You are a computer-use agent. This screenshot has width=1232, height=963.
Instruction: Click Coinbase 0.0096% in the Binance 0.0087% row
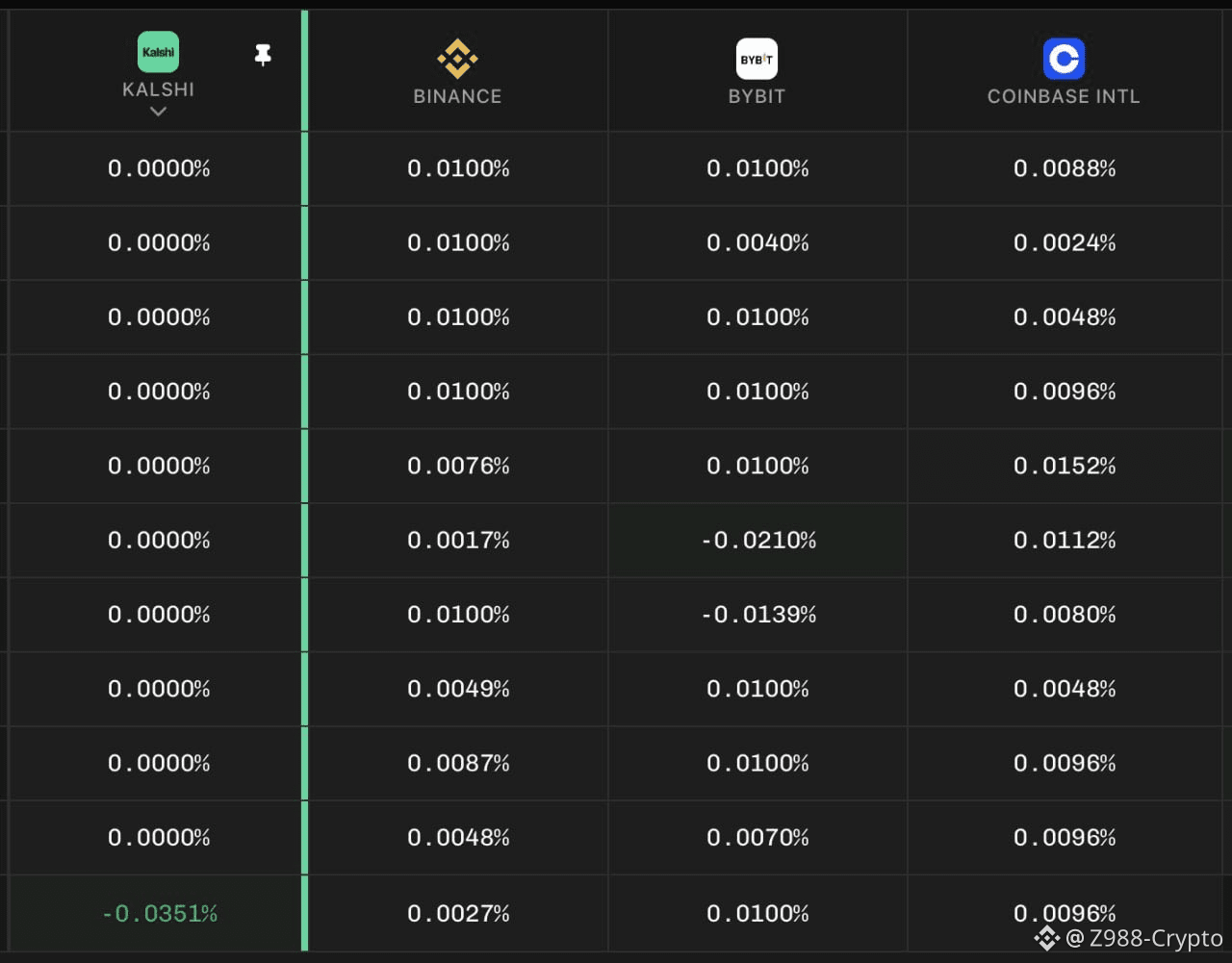1065,763
